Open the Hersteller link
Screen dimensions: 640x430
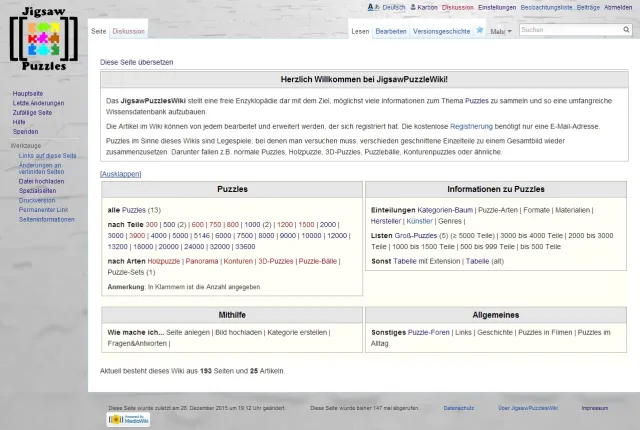point(386,221)
